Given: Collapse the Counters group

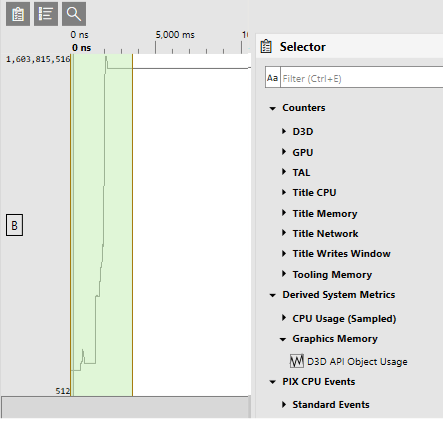Looking at the screenshot, I should 273,108.
